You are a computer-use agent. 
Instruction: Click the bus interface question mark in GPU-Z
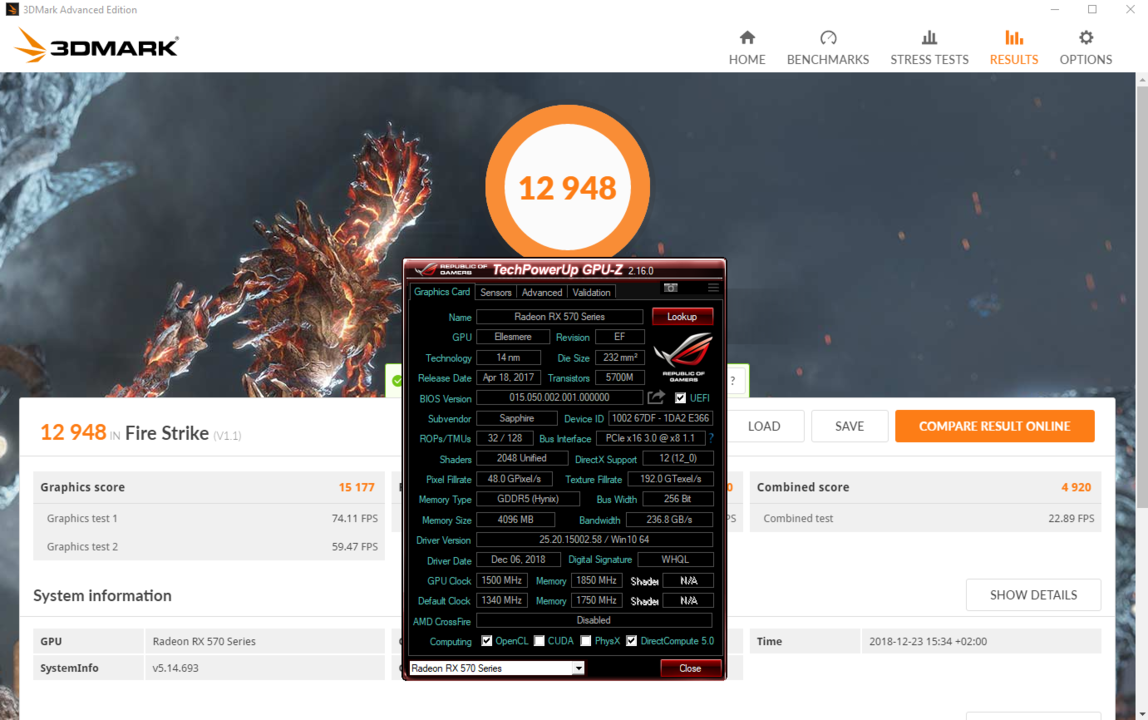click(x=711, y=438)
